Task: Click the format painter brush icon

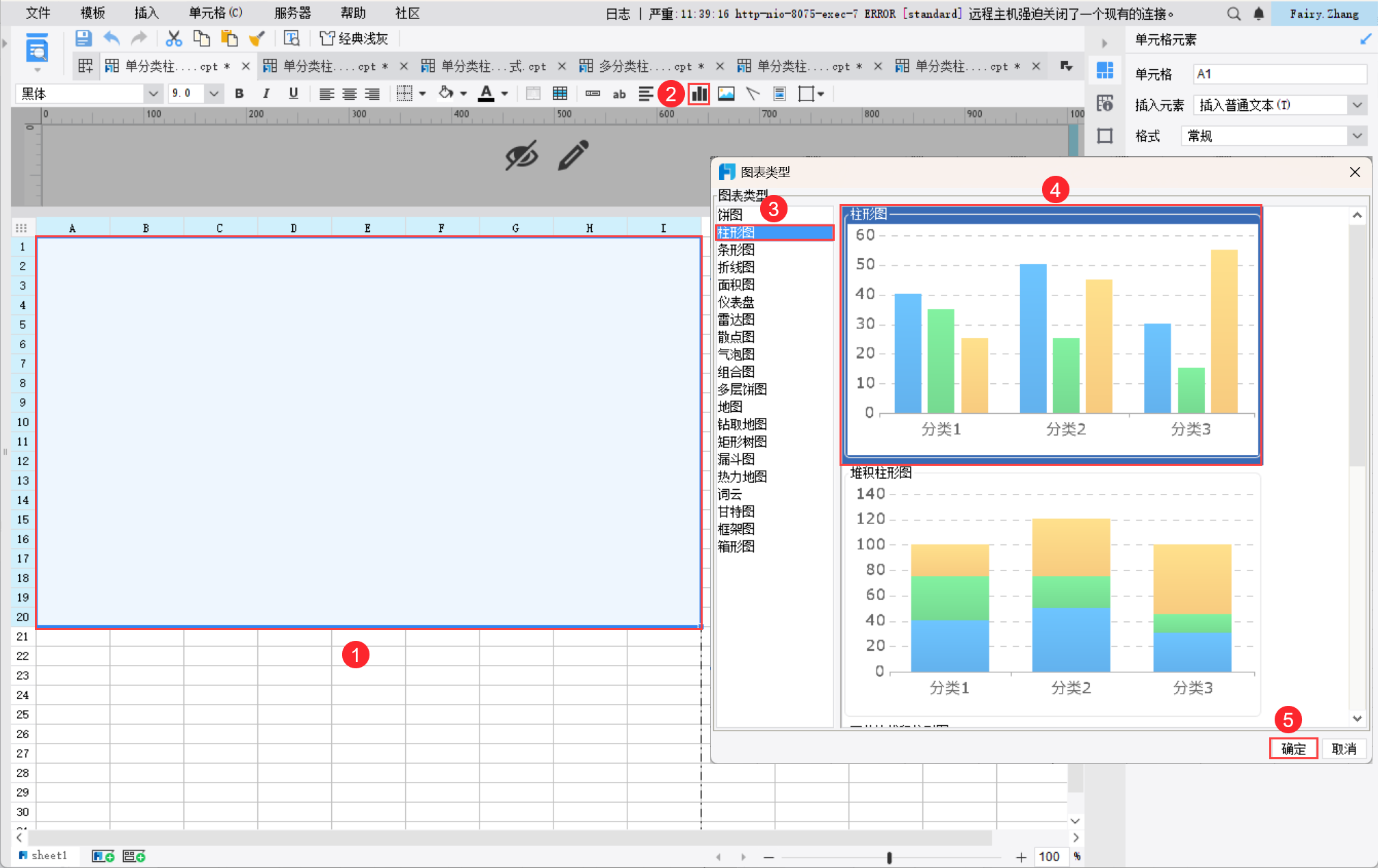Action: tap(257, 39)
